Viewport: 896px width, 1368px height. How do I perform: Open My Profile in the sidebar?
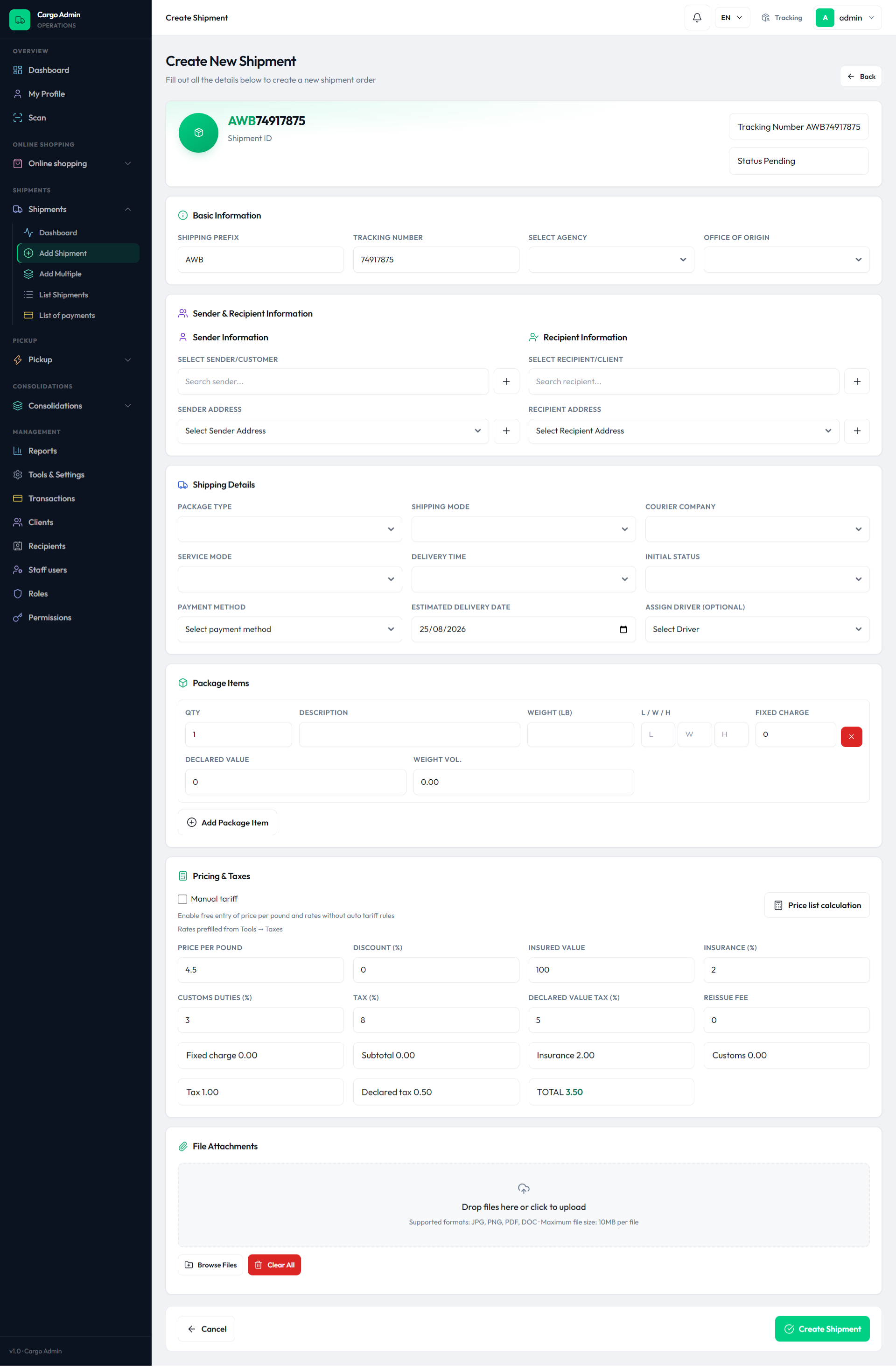click(76, 94)
